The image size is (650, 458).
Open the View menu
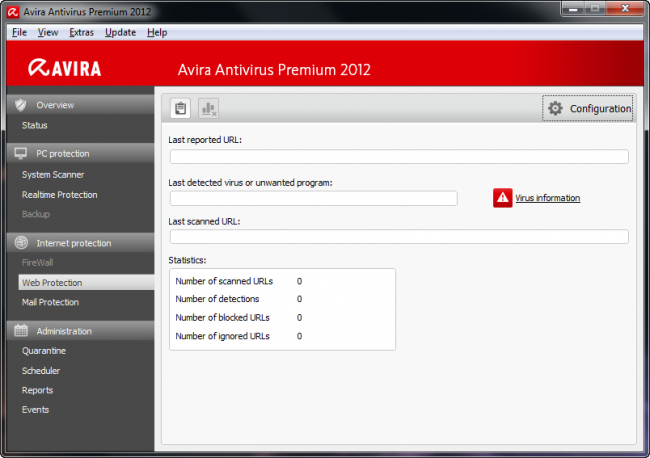click(48, 32)
